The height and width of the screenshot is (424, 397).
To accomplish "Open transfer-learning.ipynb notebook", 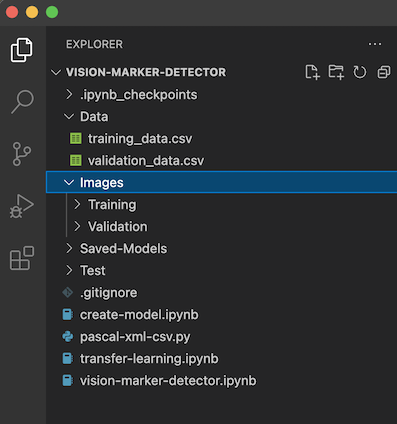I will point(221,359).
